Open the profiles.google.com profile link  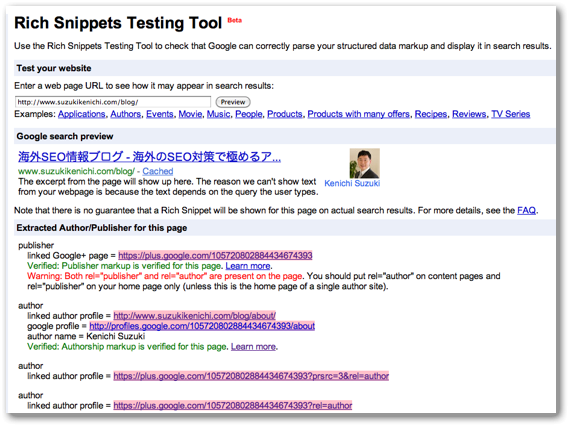coord(202,326)
